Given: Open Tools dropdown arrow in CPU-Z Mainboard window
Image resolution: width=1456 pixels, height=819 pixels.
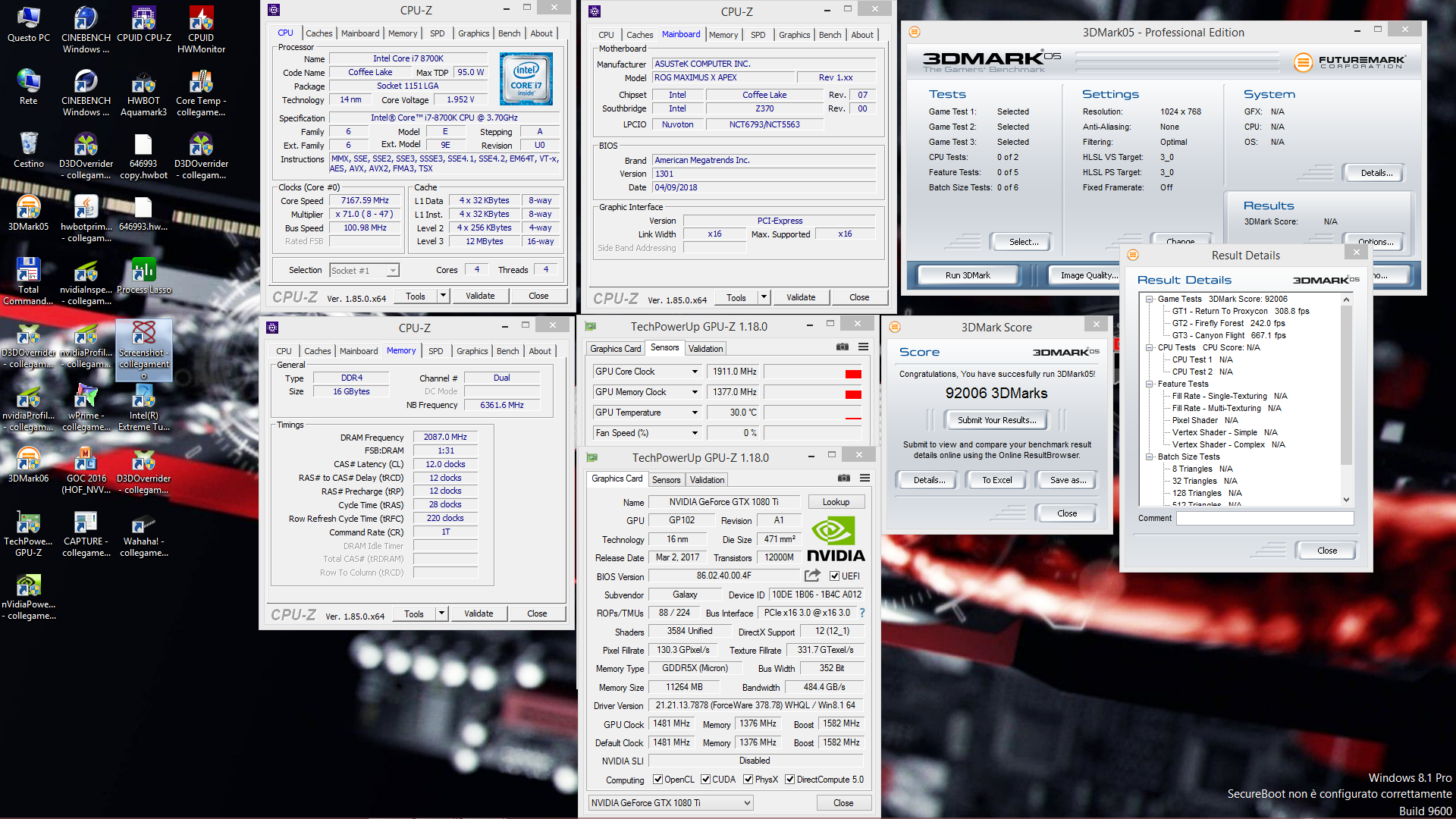Looking at the screenshot, I should 764,297.
